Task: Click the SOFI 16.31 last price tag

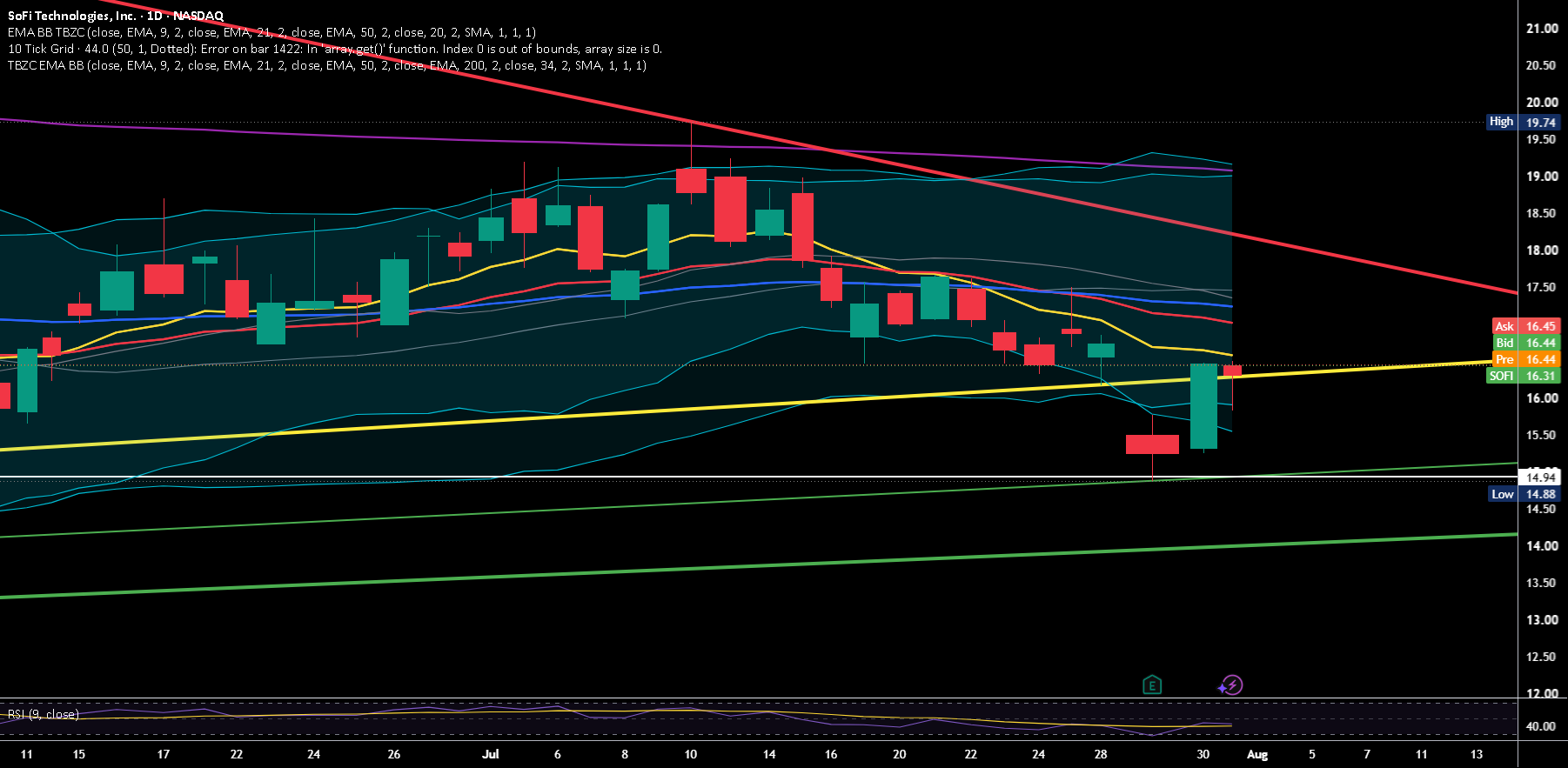Action: [x=1524, y=376]
